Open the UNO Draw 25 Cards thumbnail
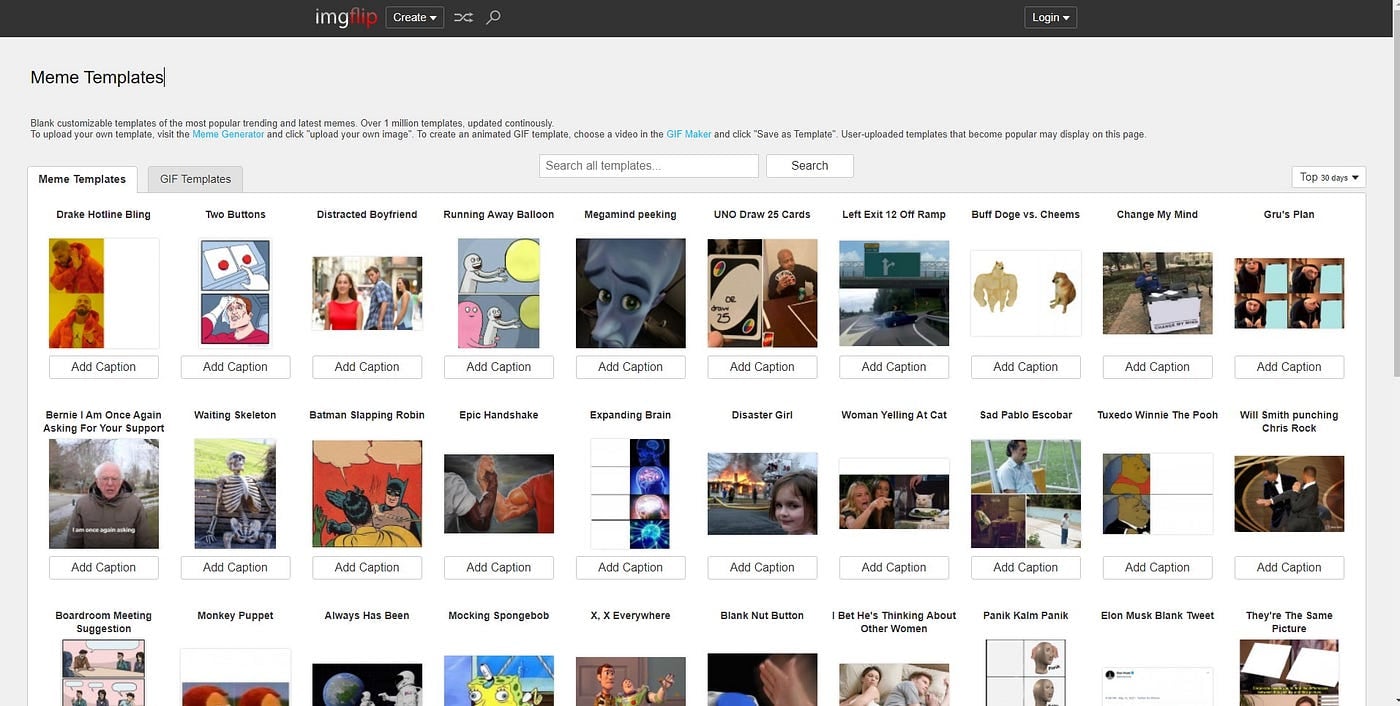 [x=762, y=293]
